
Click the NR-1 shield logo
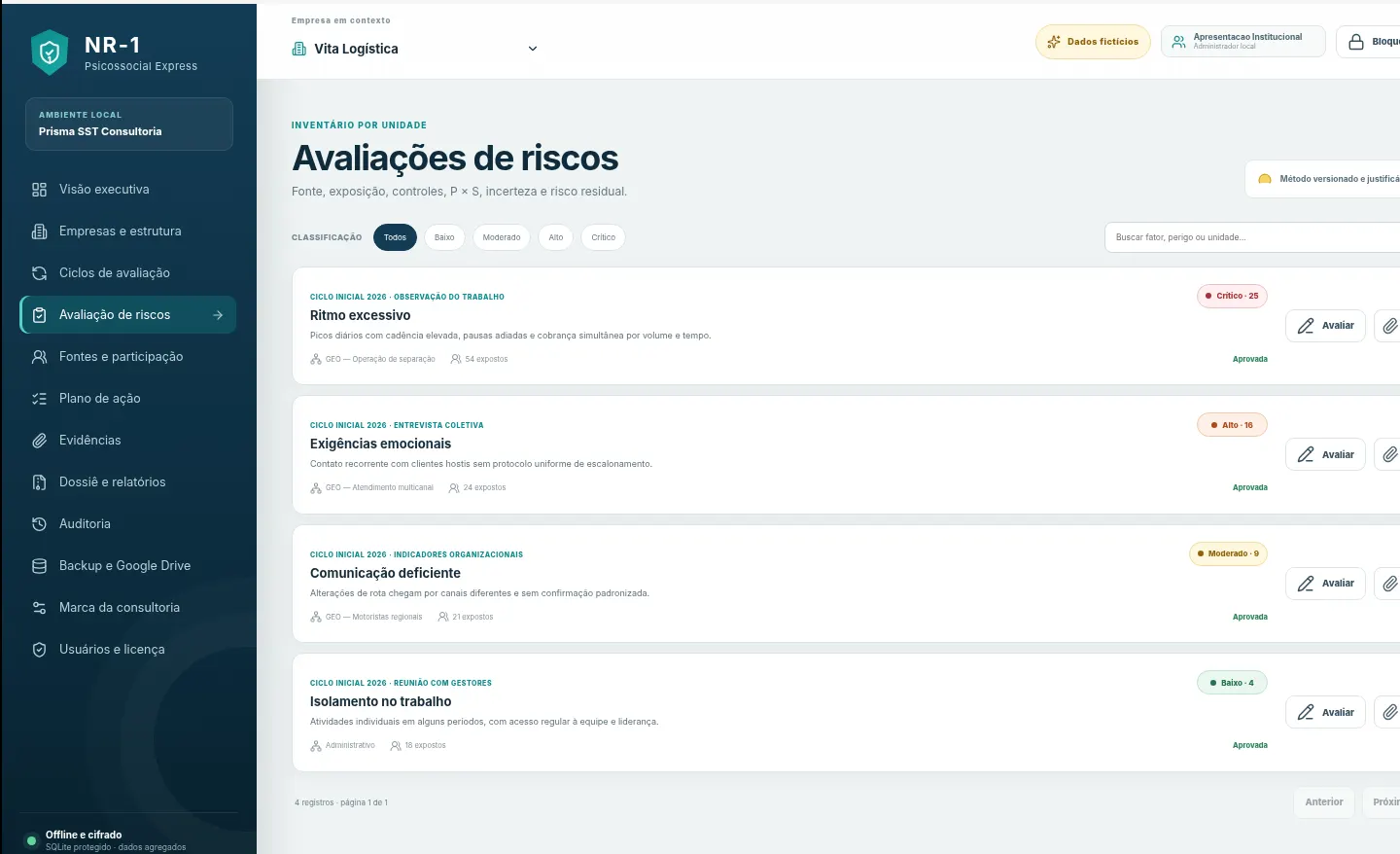coord(50,53)
